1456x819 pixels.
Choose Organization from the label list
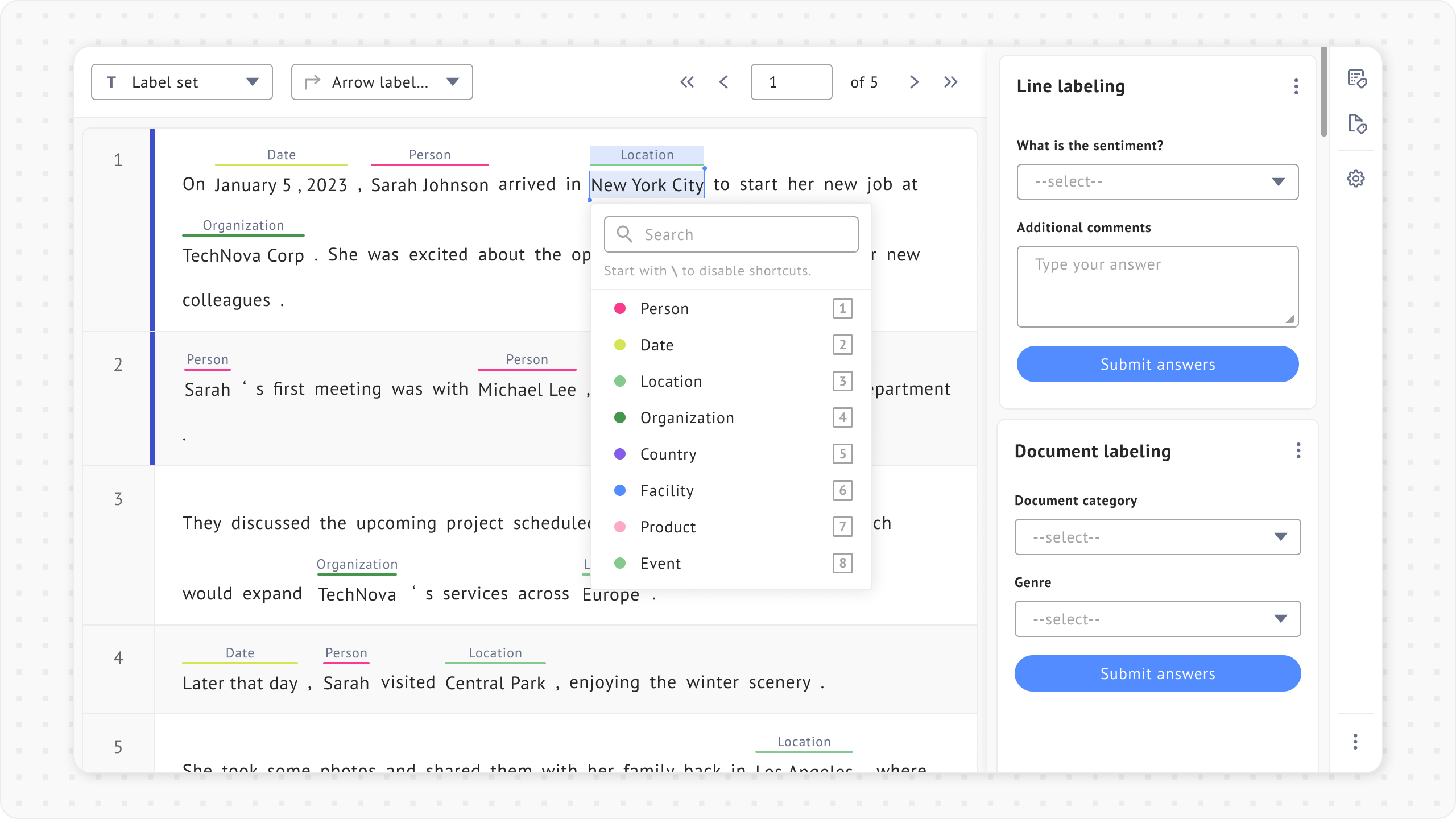[x=686, y=418]
